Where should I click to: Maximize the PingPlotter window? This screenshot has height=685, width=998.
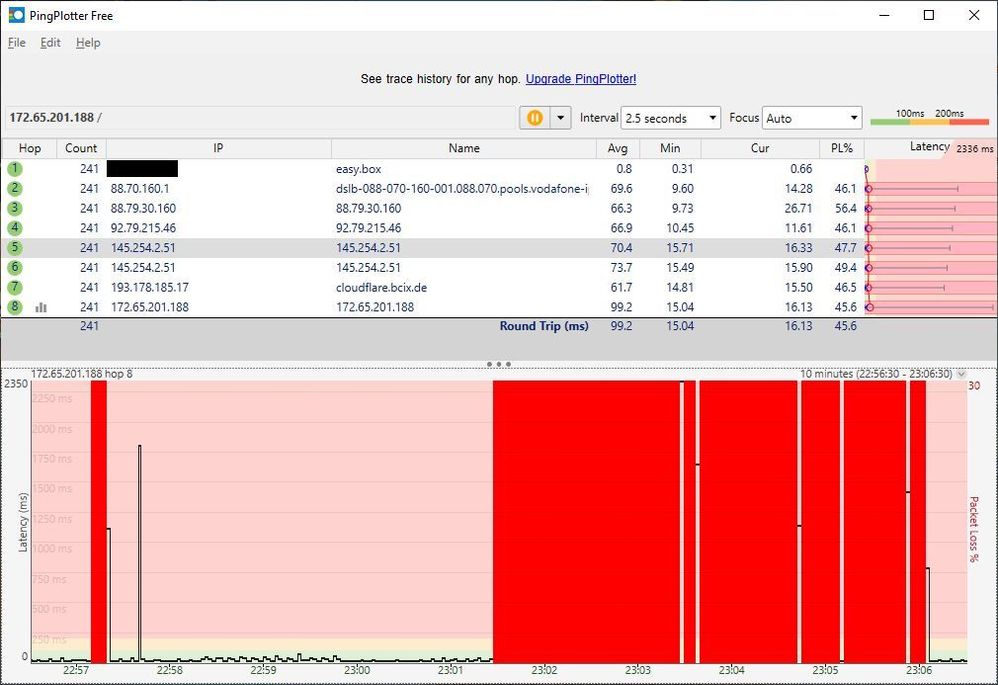click(929, 15)
